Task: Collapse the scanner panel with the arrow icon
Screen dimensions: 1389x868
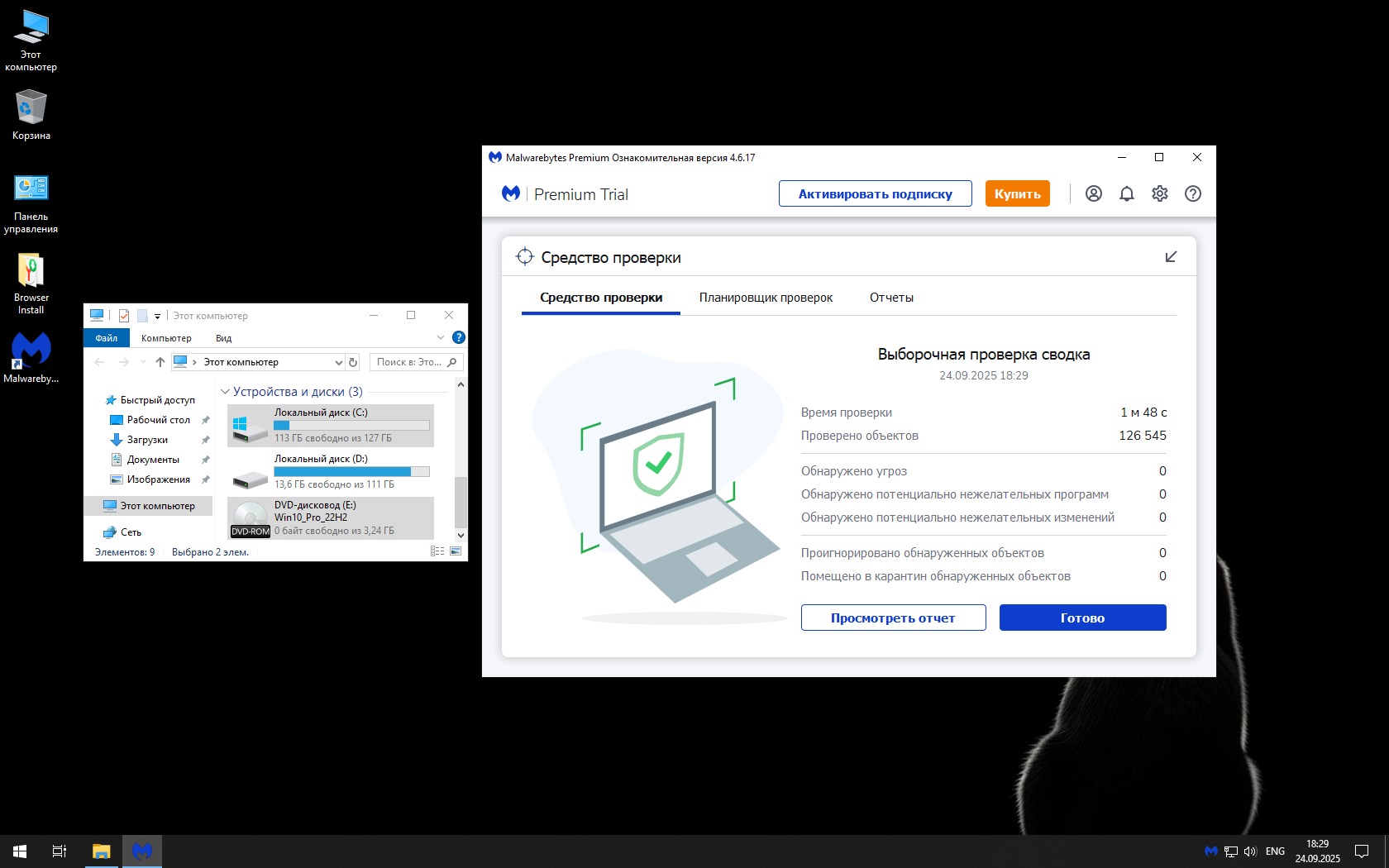Action: pos(1171,257)
